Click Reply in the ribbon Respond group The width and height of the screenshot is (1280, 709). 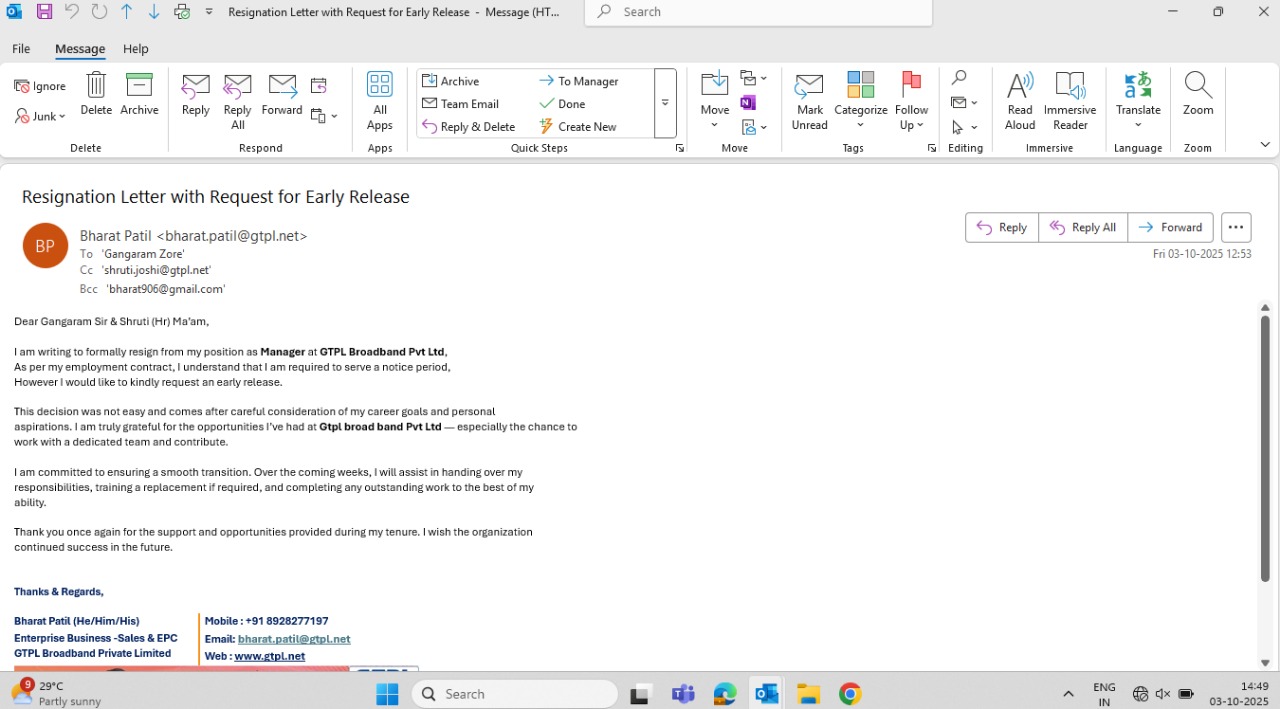pos(196,95)
